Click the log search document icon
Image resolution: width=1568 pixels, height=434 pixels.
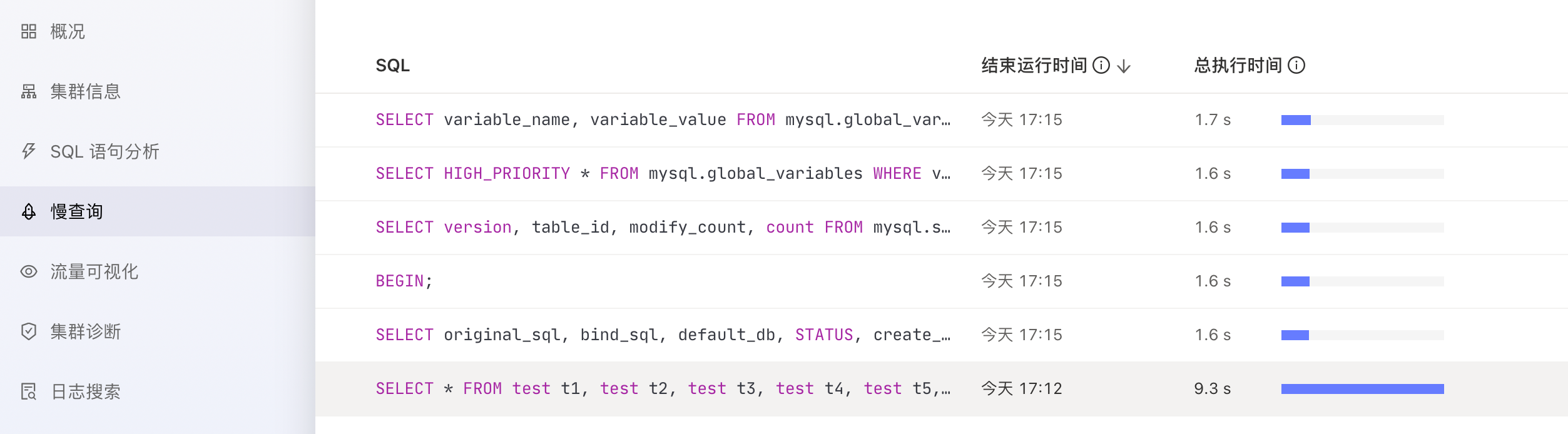click(x=29, y=391)
